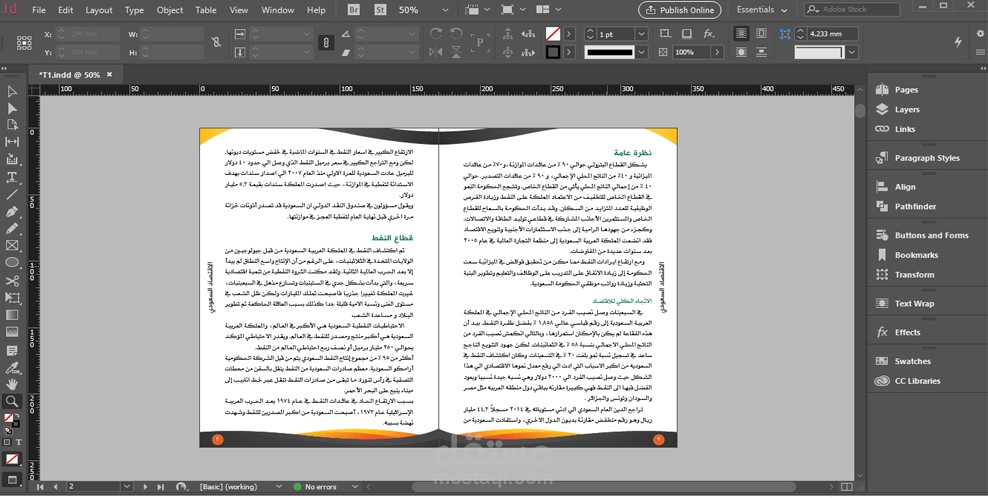Select the Pen tool
This screenshot has height=498, width=988.
click(x=11, y=212)
